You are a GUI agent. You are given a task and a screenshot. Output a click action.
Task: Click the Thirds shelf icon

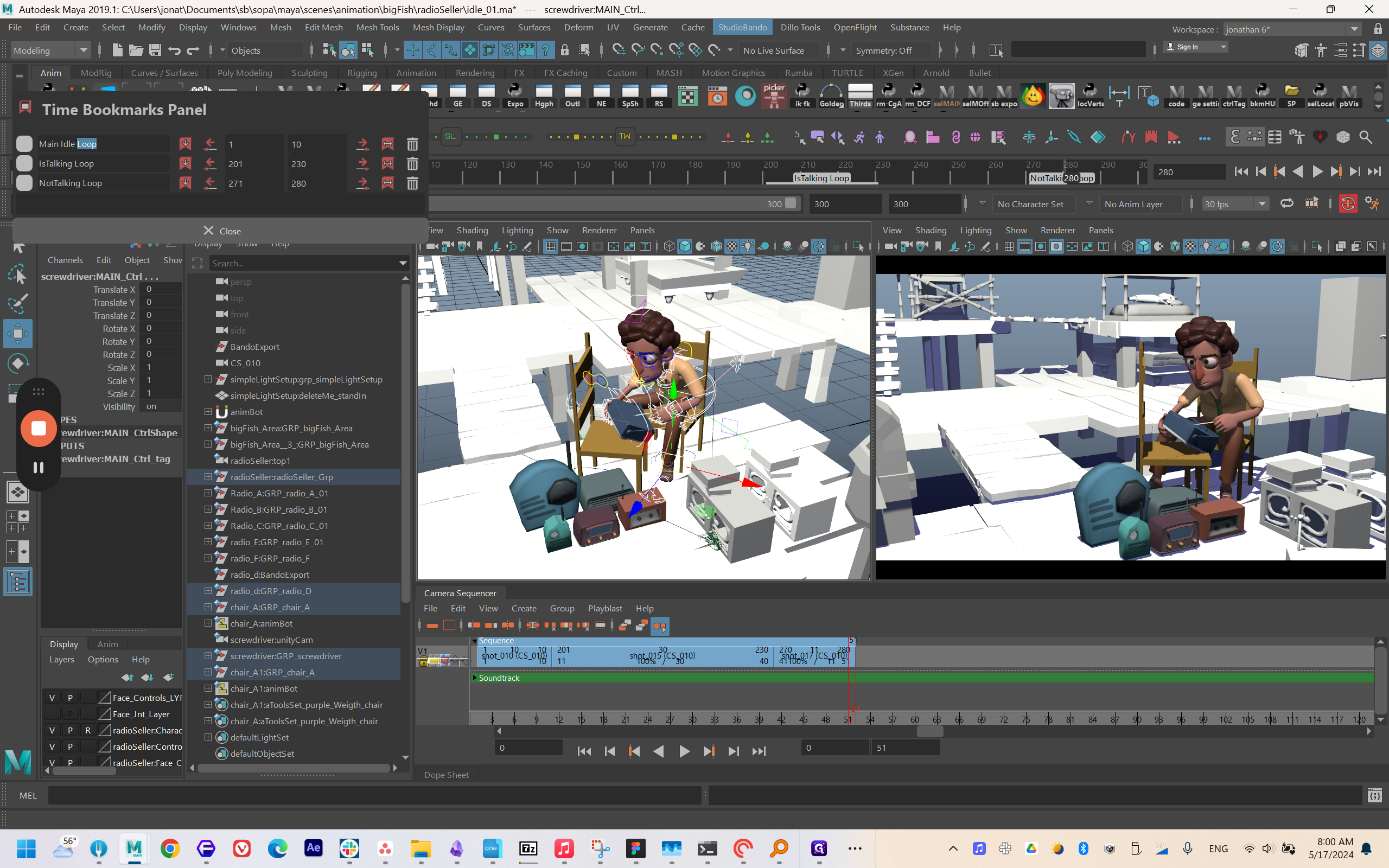tap(860, 96)
